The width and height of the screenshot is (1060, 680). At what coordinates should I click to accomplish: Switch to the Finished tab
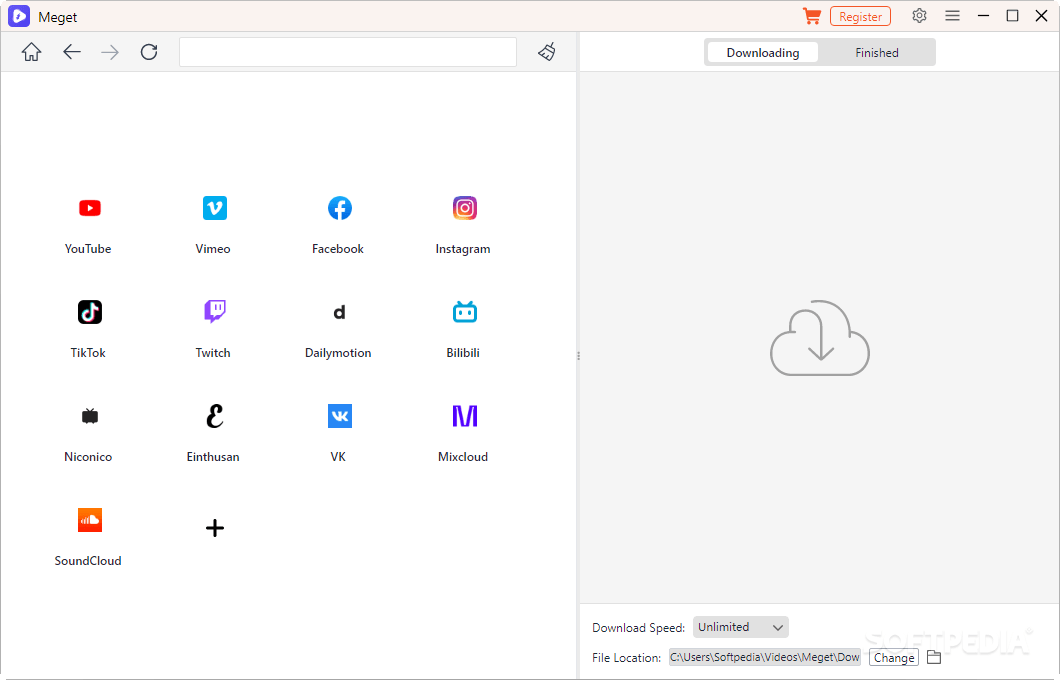877,53
